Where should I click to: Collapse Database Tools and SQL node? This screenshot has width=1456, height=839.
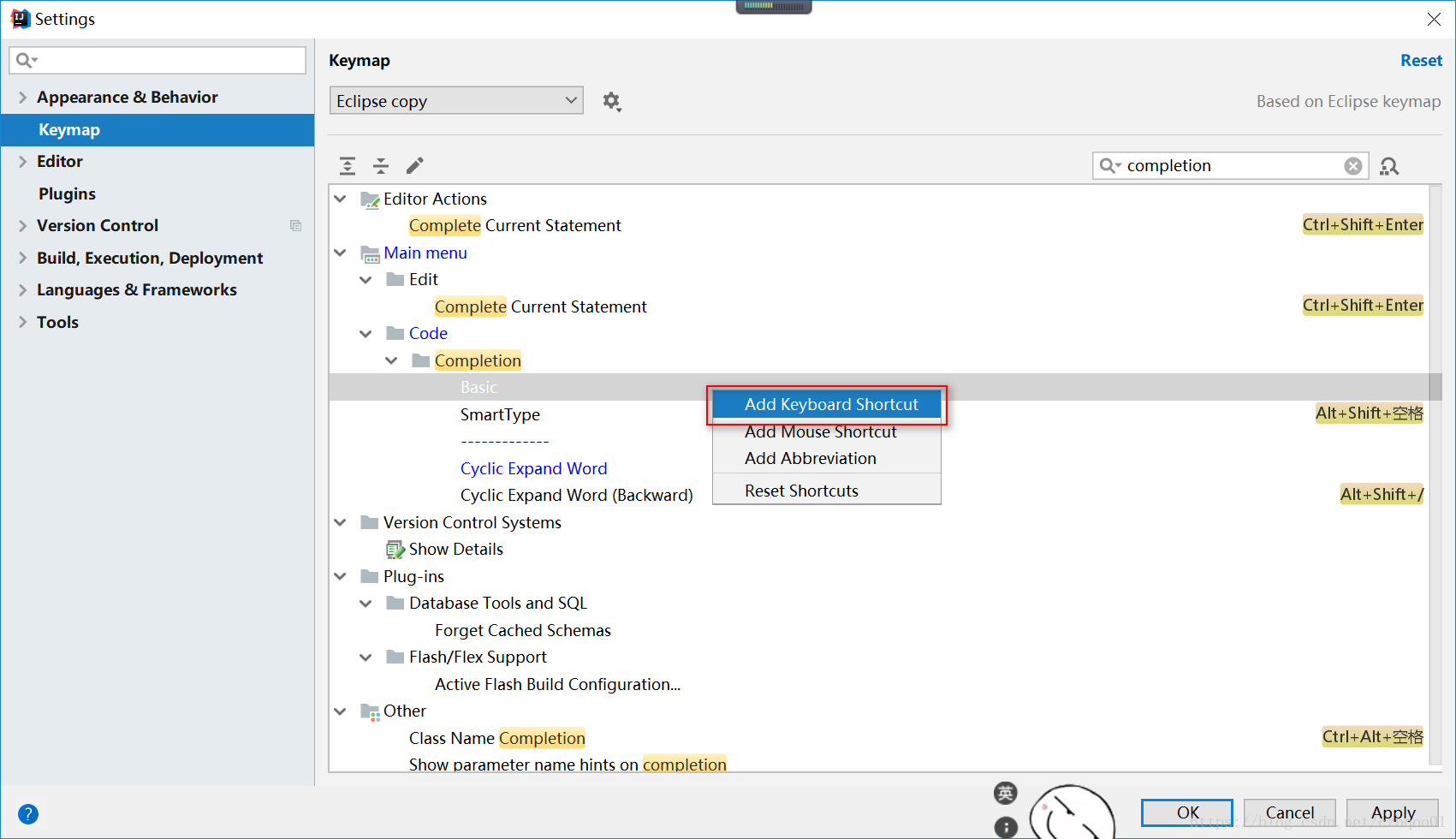click(x=366, y=604)
